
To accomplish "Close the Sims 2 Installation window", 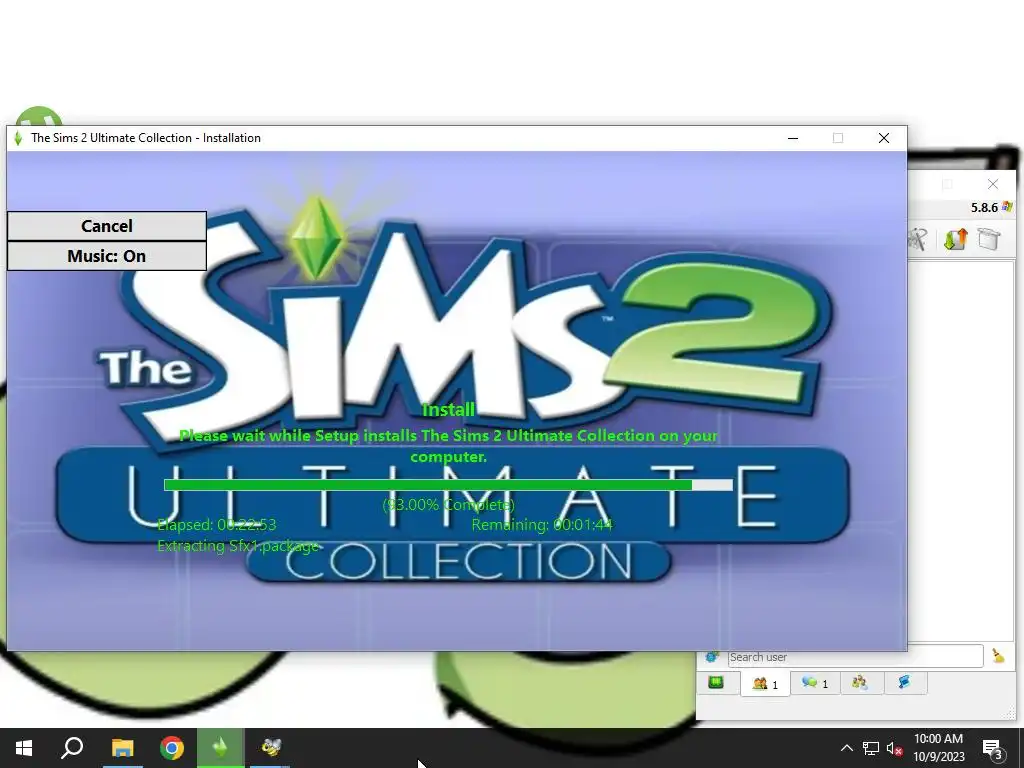I will tap(884, 138).
